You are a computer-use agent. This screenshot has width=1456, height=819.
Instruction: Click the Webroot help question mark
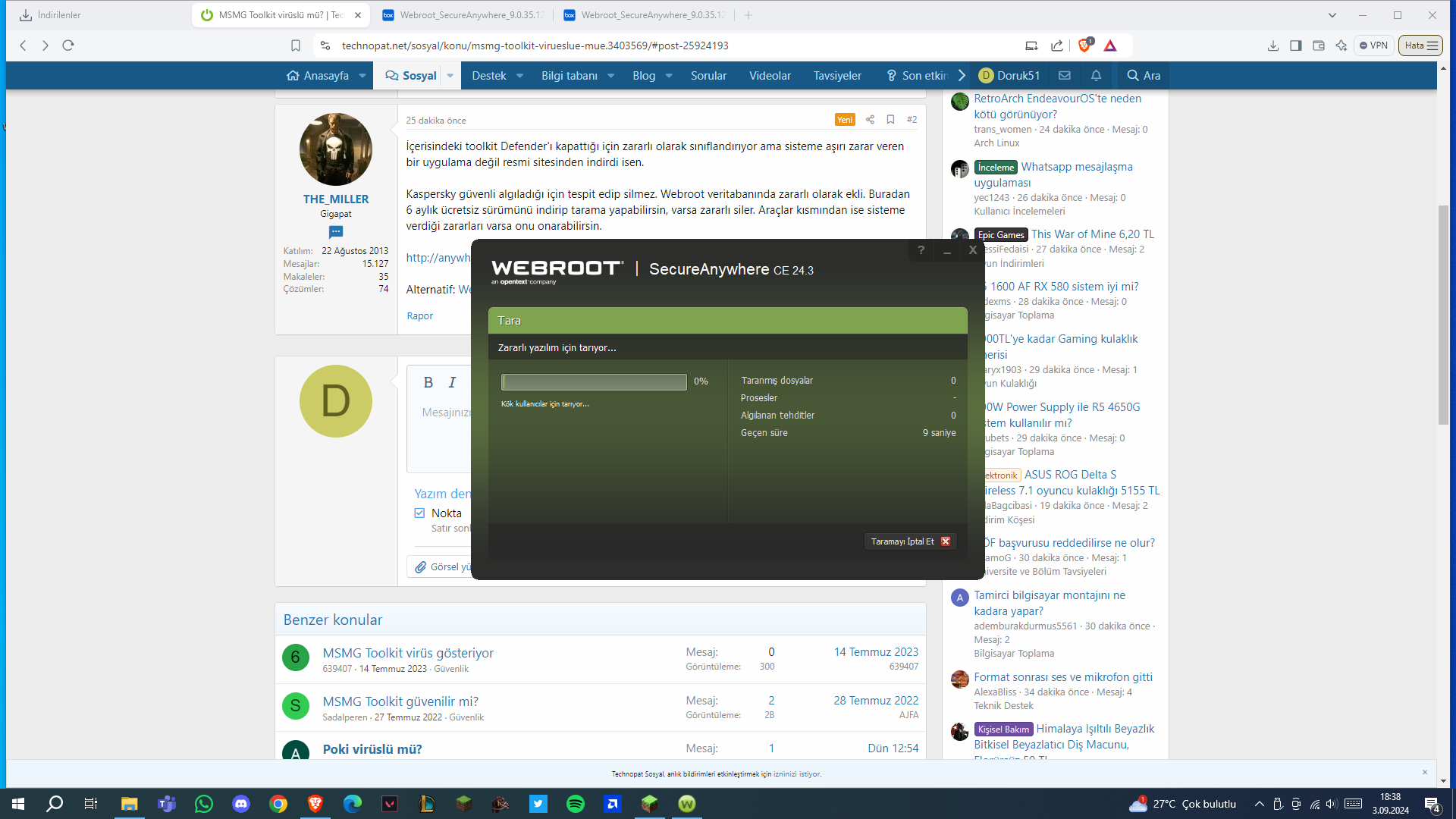[x=921, y=250]
